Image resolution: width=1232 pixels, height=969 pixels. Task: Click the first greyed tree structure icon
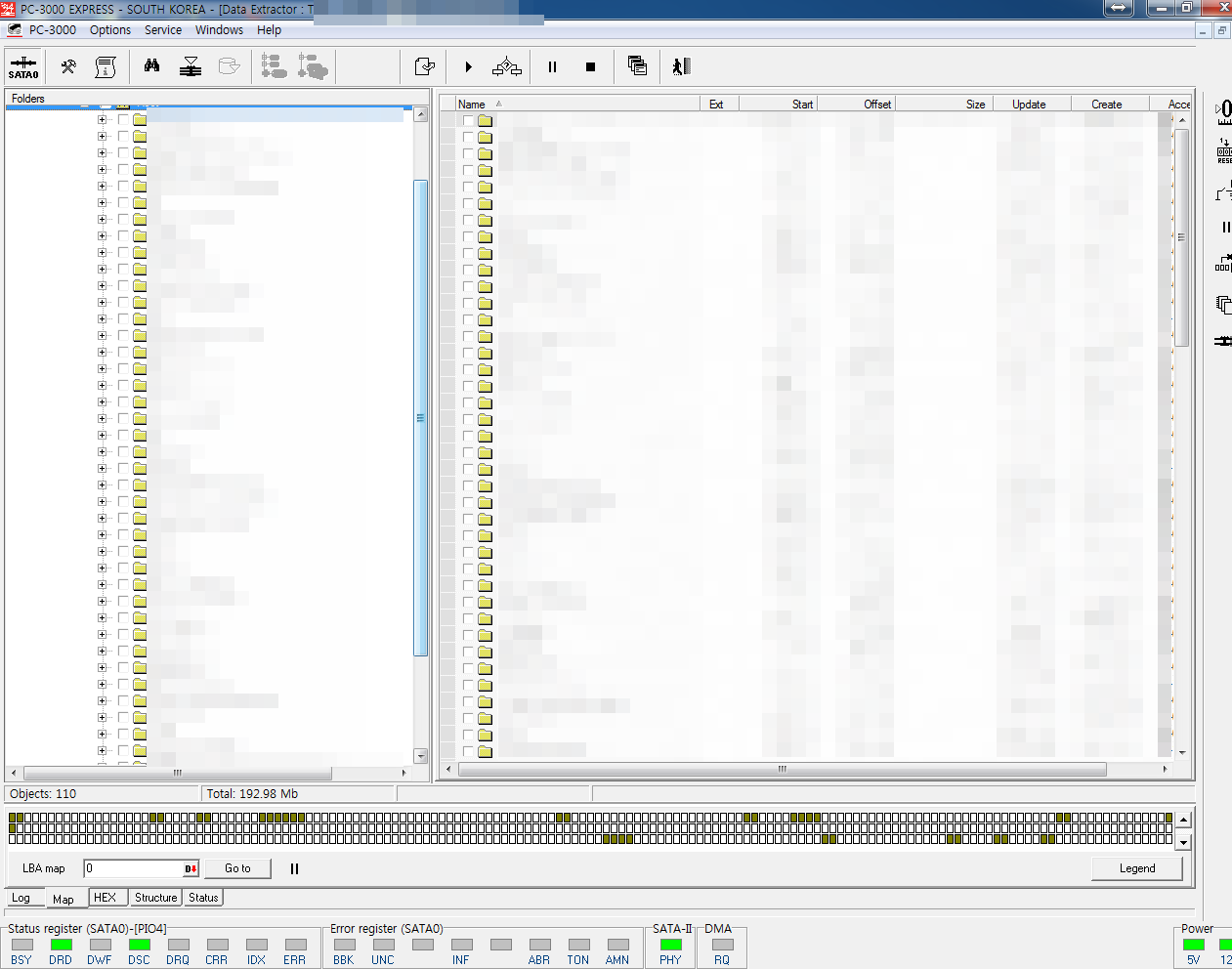(x=275, y=66)
